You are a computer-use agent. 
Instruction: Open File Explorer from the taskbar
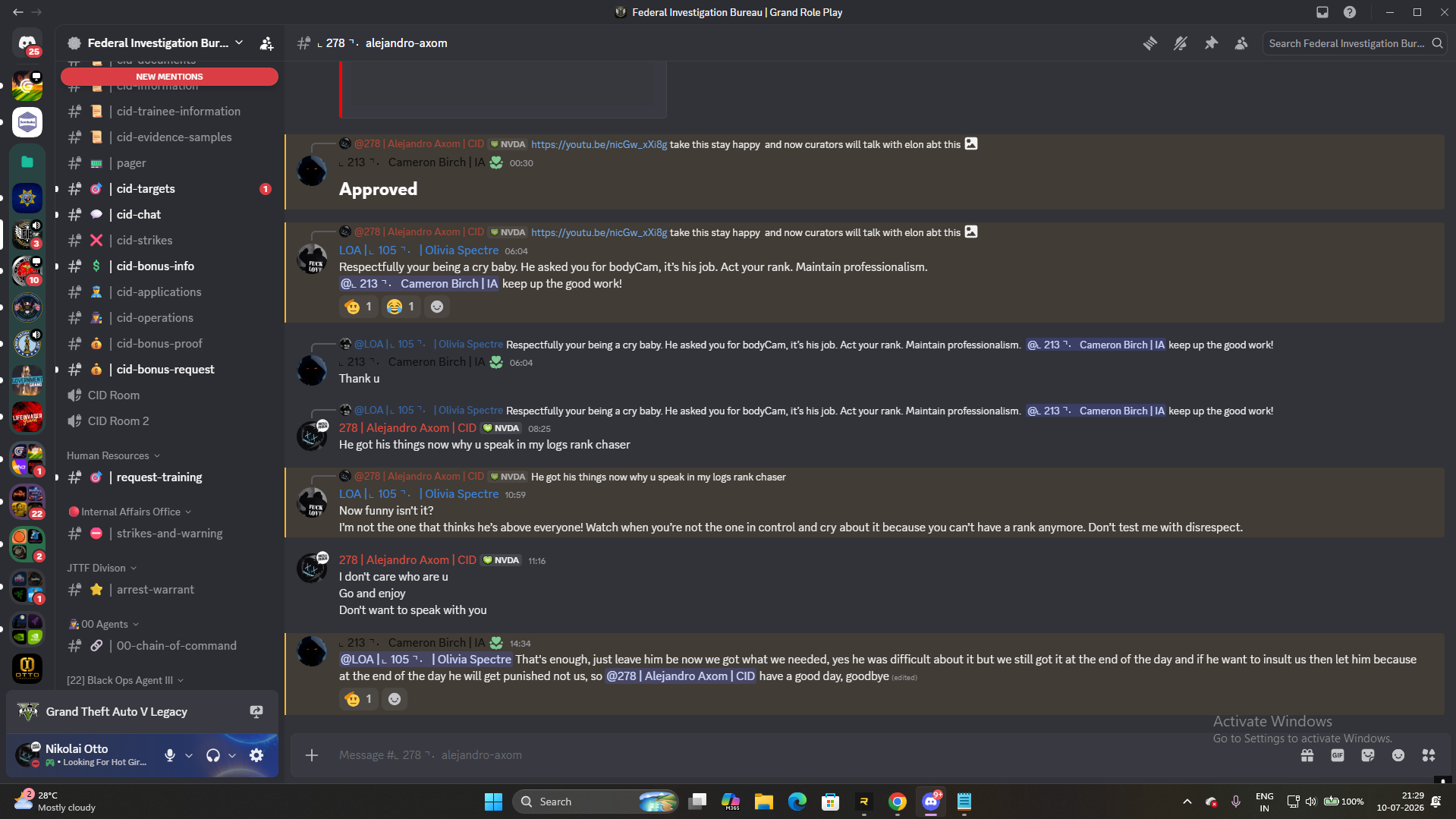tap(764, 802)
